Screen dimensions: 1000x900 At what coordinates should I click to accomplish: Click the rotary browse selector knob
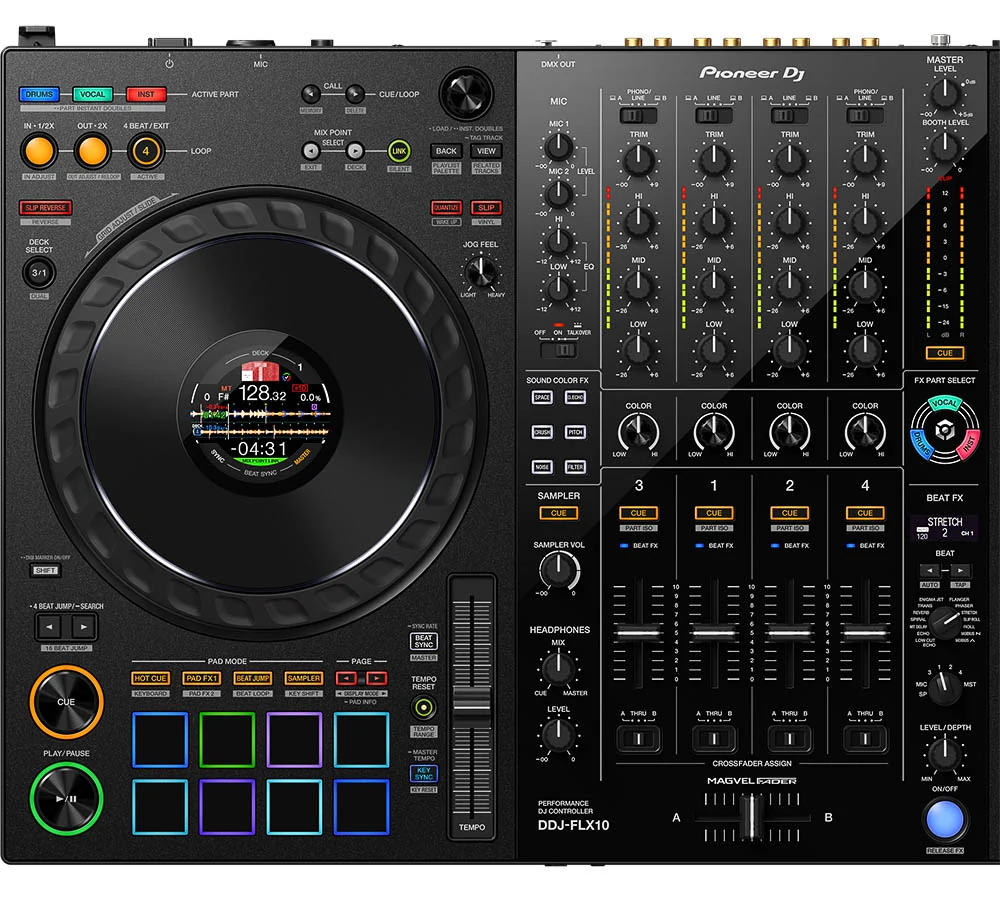pyautogui.click(x=466, y=93)
